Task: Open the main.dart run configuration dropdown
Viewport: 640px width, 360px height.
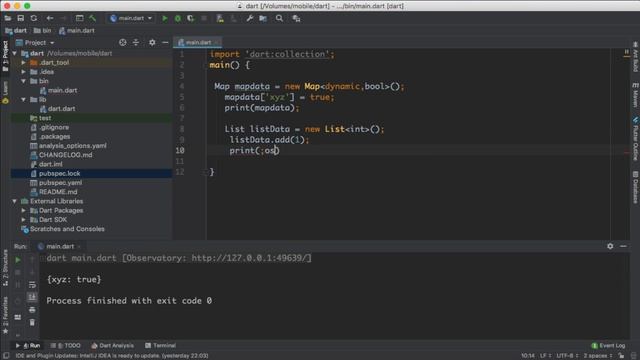Action: click(x=131, y=18)
